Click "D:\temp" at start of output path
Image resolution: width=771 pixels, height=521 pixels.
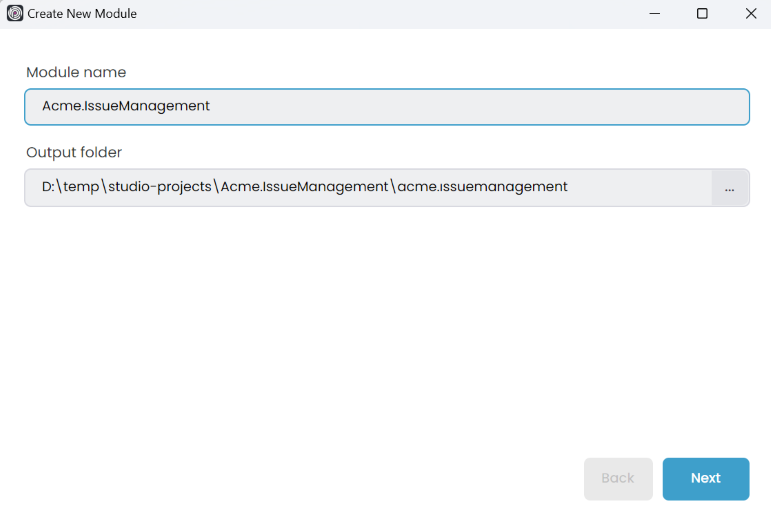click(67, 187)
